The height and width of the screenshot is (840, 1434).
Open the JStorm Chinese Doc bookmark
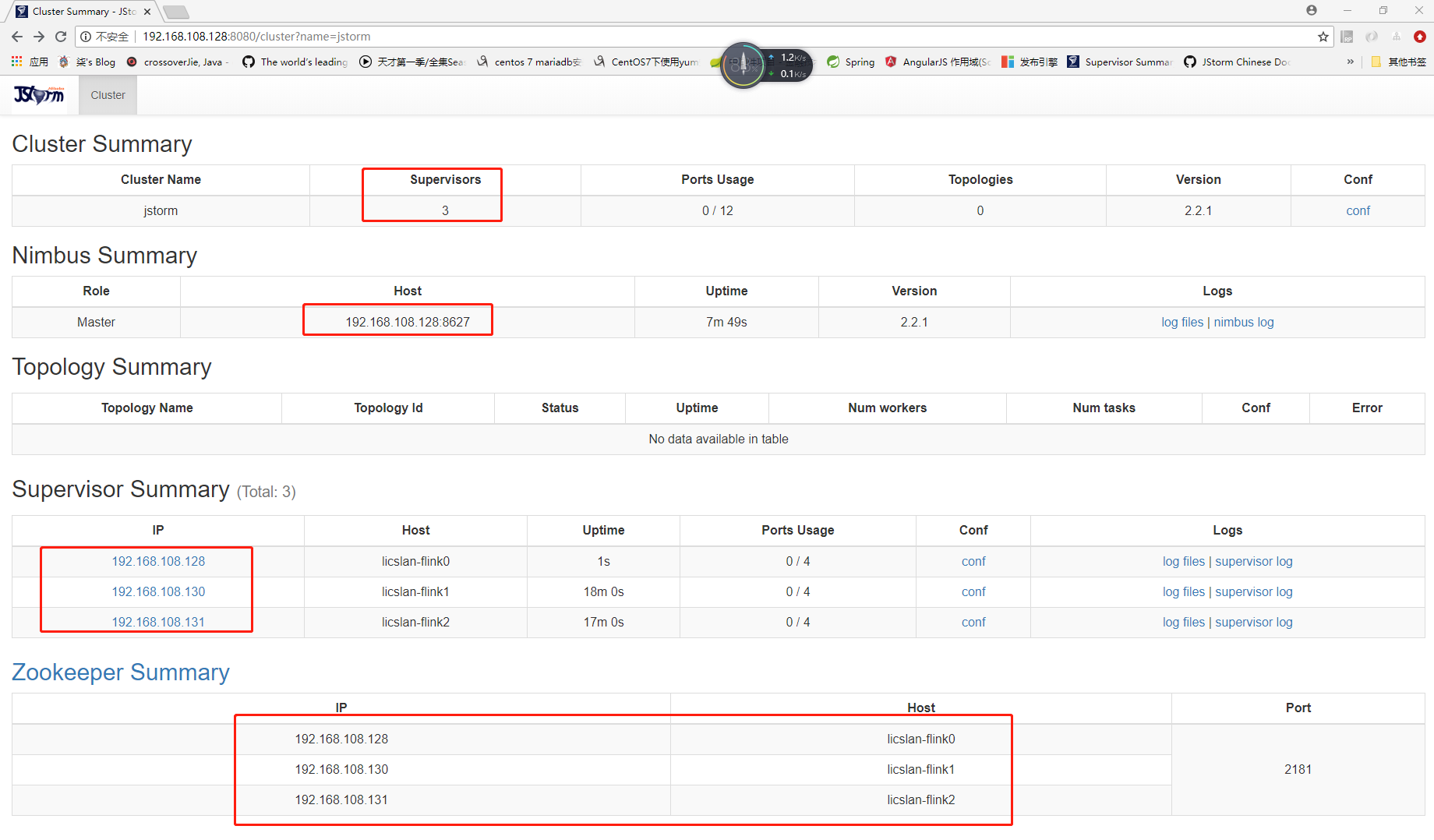click(x=1237, y=62)
